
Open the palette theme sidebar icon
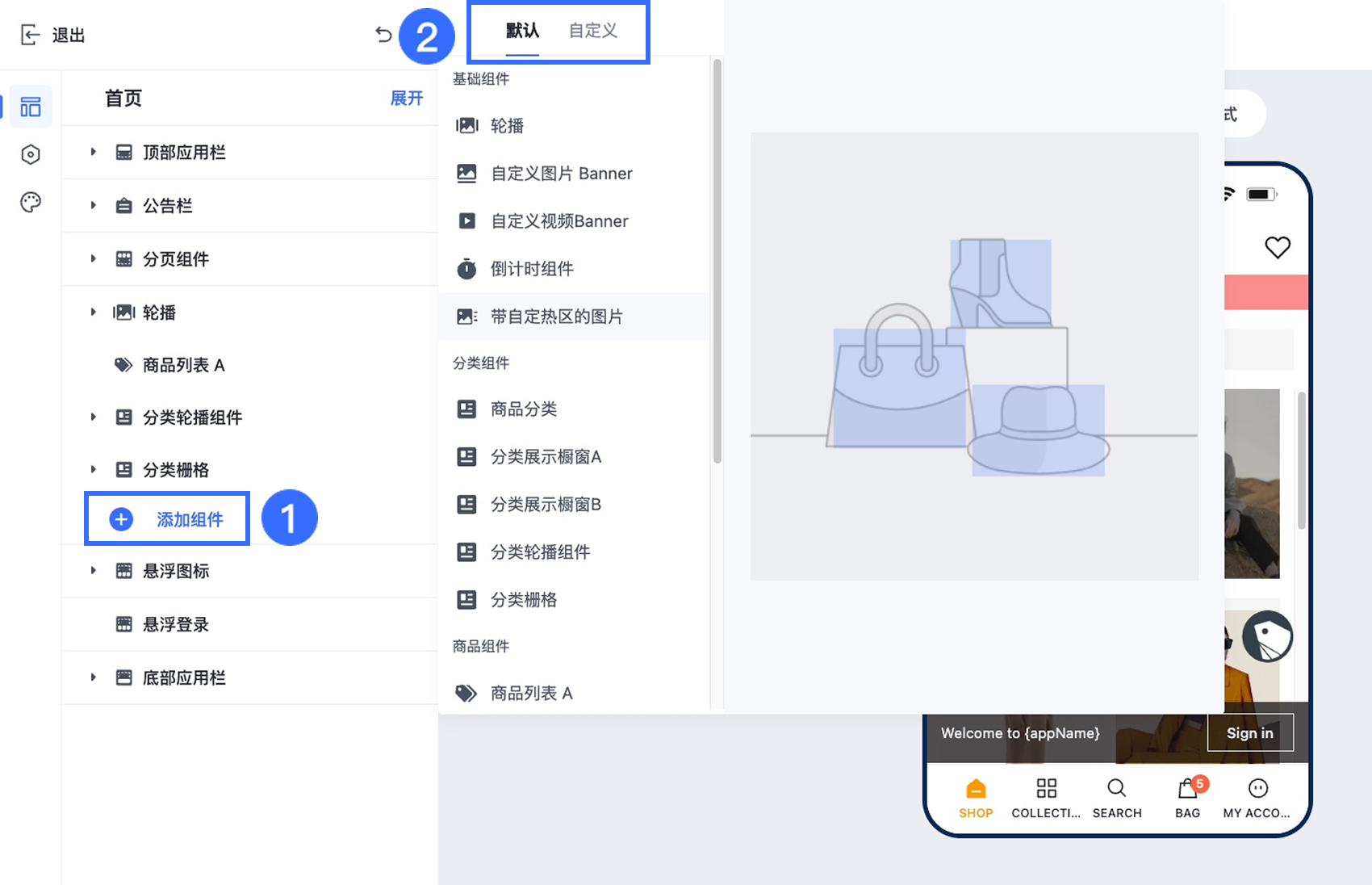point(31,202)
